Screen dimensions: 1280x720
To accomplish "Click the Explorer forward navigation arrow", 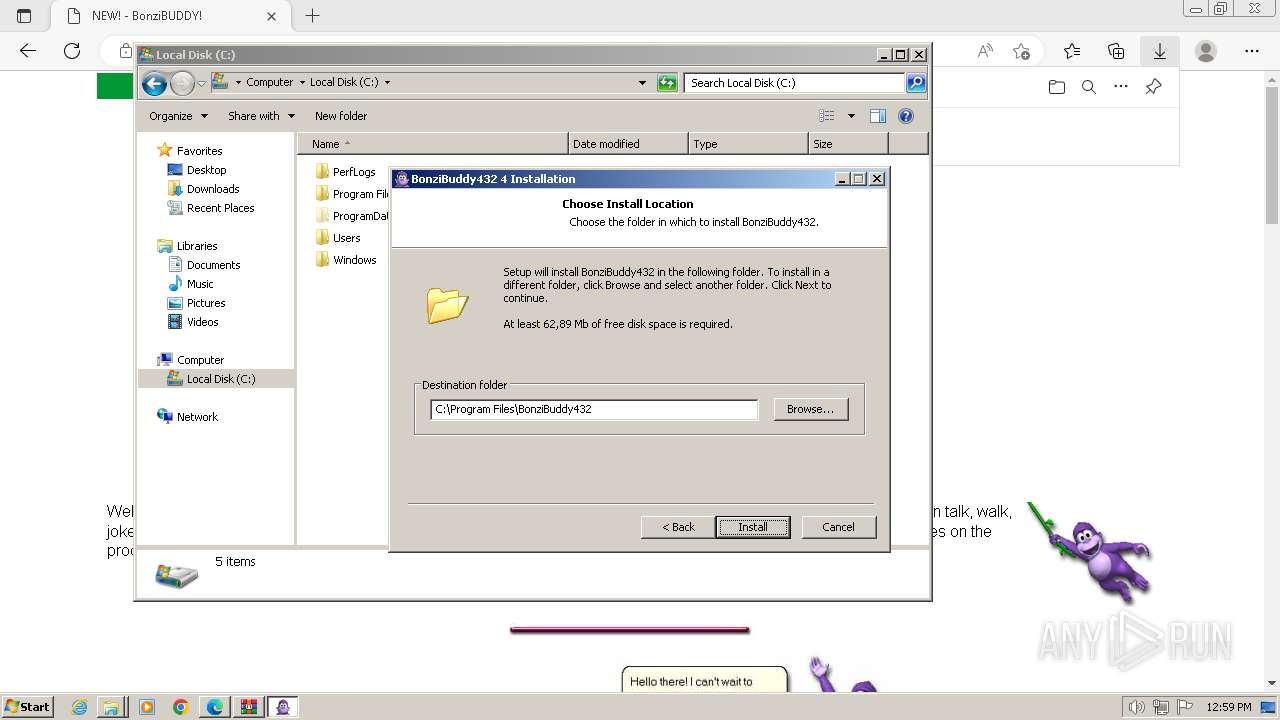I will click(x=182, y=84).
